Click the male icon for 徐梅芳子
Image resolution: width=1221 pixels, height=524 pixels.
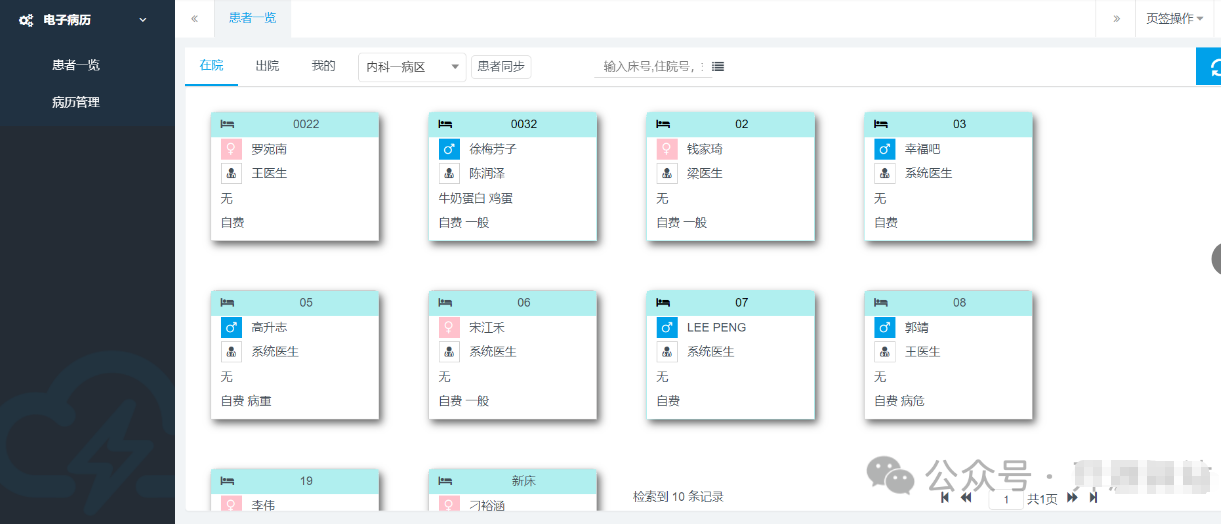[x=449, y=149]
